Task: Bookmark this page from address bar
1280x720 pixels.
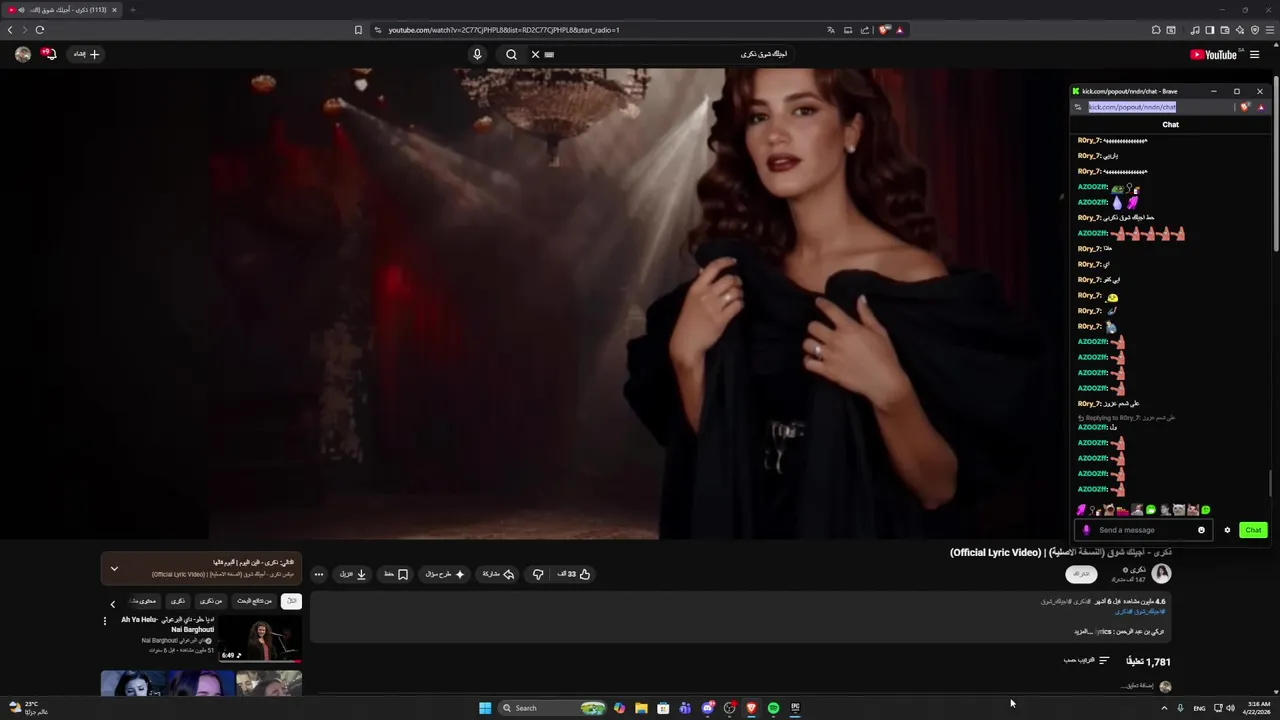Action: (x=358, y=30)
